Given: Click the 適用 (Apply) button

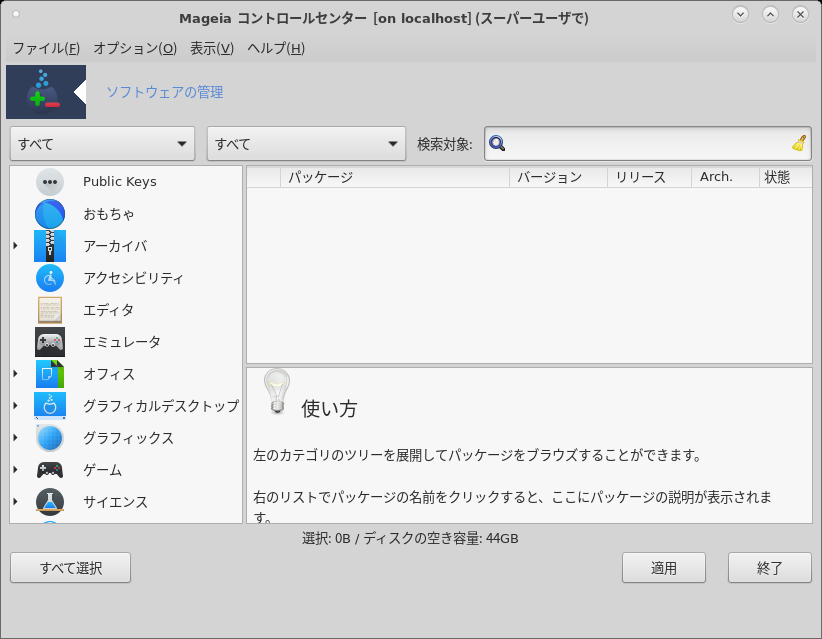Looking at the screenshot, I should tap(664, 568).
